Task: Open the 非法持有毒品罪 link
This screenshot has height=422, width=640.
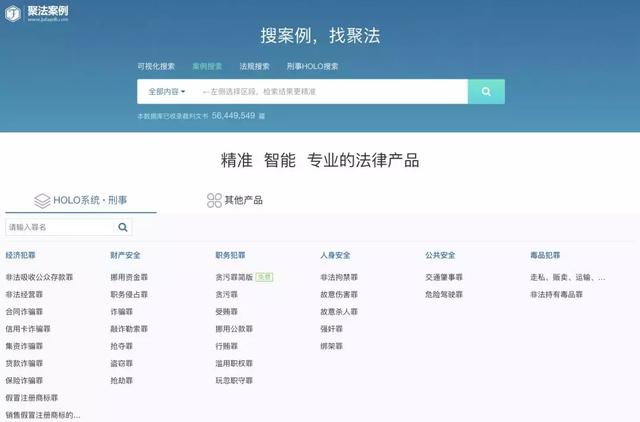Action: [556, 294]
